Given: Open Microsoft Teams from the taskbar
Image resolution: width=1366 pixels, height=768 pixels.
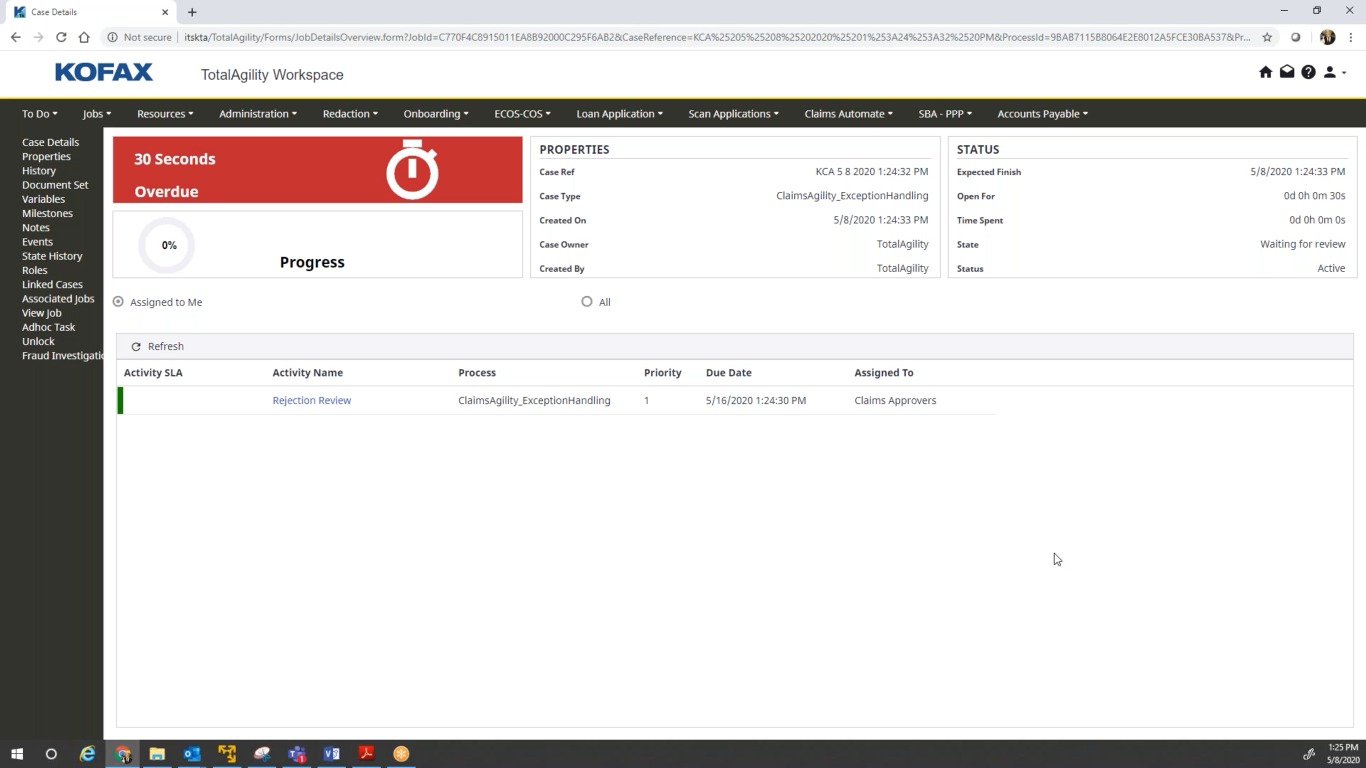Looking at the screenshot, I should tap(297, 754).
